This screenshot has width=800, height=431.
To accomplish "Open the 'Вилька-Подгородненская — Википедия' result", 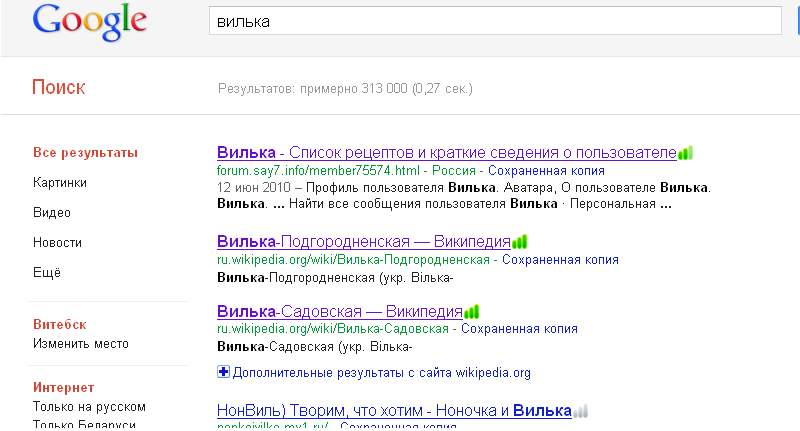I will tap(364, 242).
